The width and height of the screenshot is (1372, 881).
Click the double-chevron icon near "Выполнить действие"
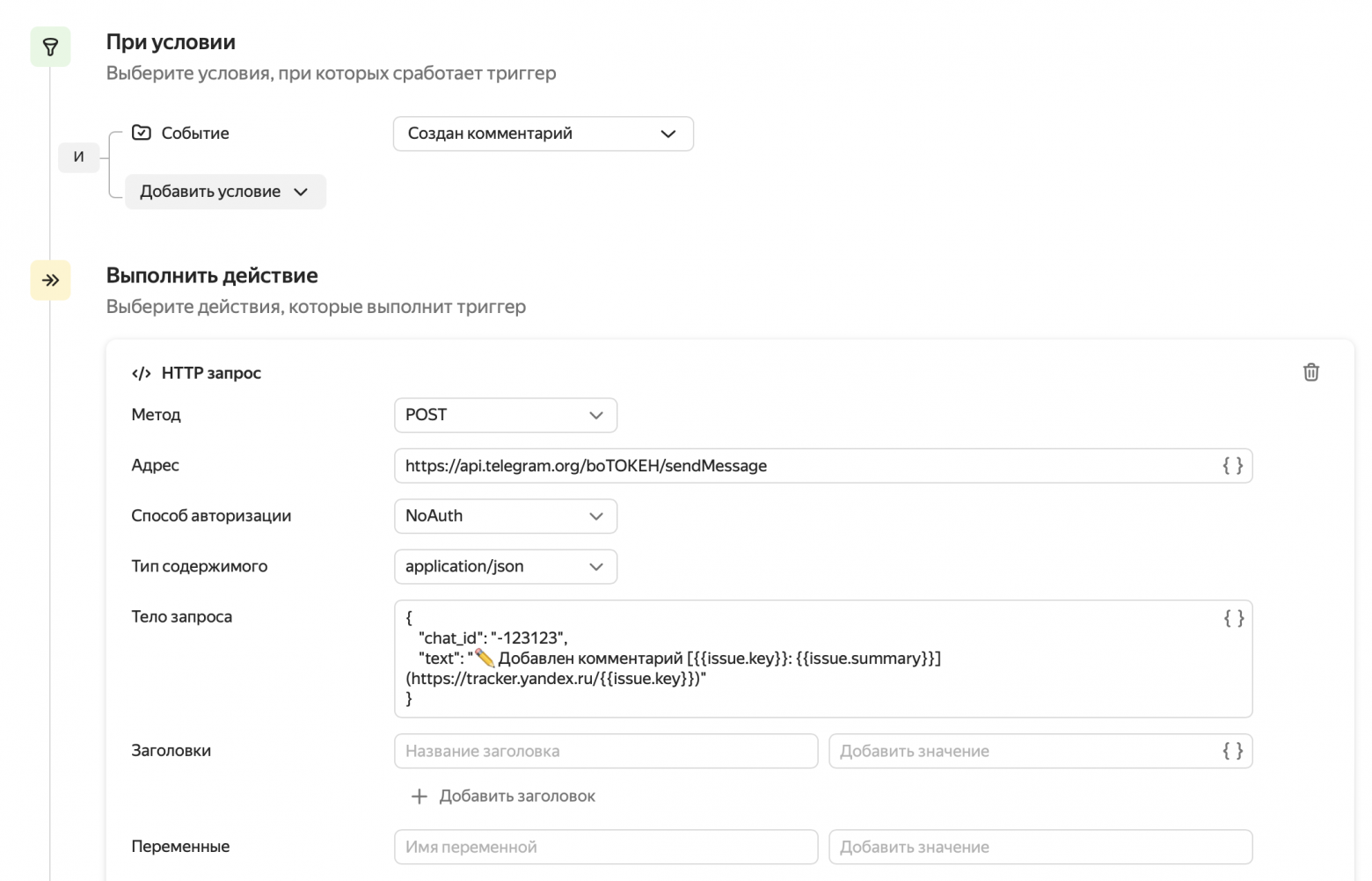[x=50, y=280]
